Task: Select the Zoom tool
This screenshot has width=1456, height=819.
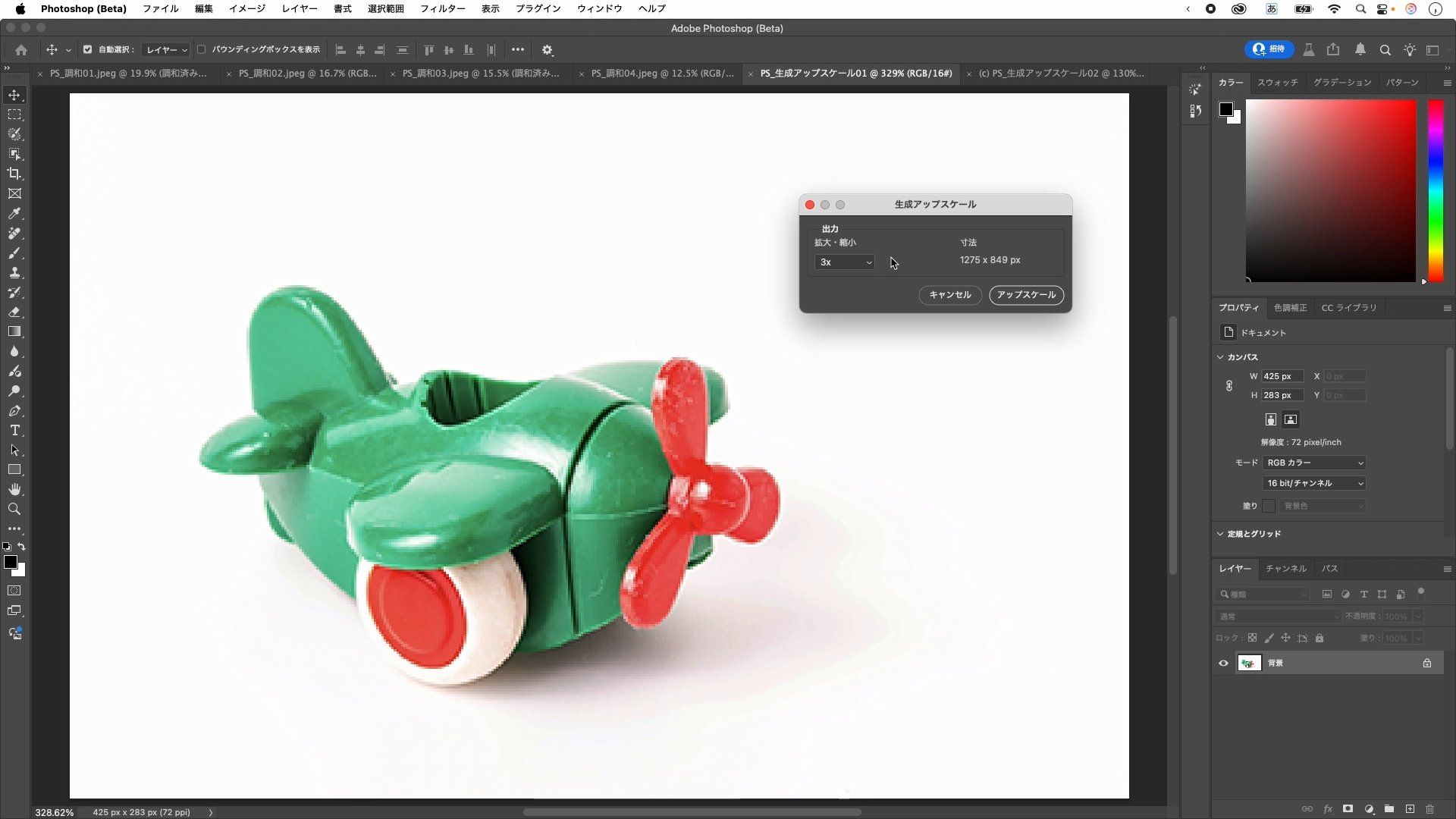Action: (14, 509)
